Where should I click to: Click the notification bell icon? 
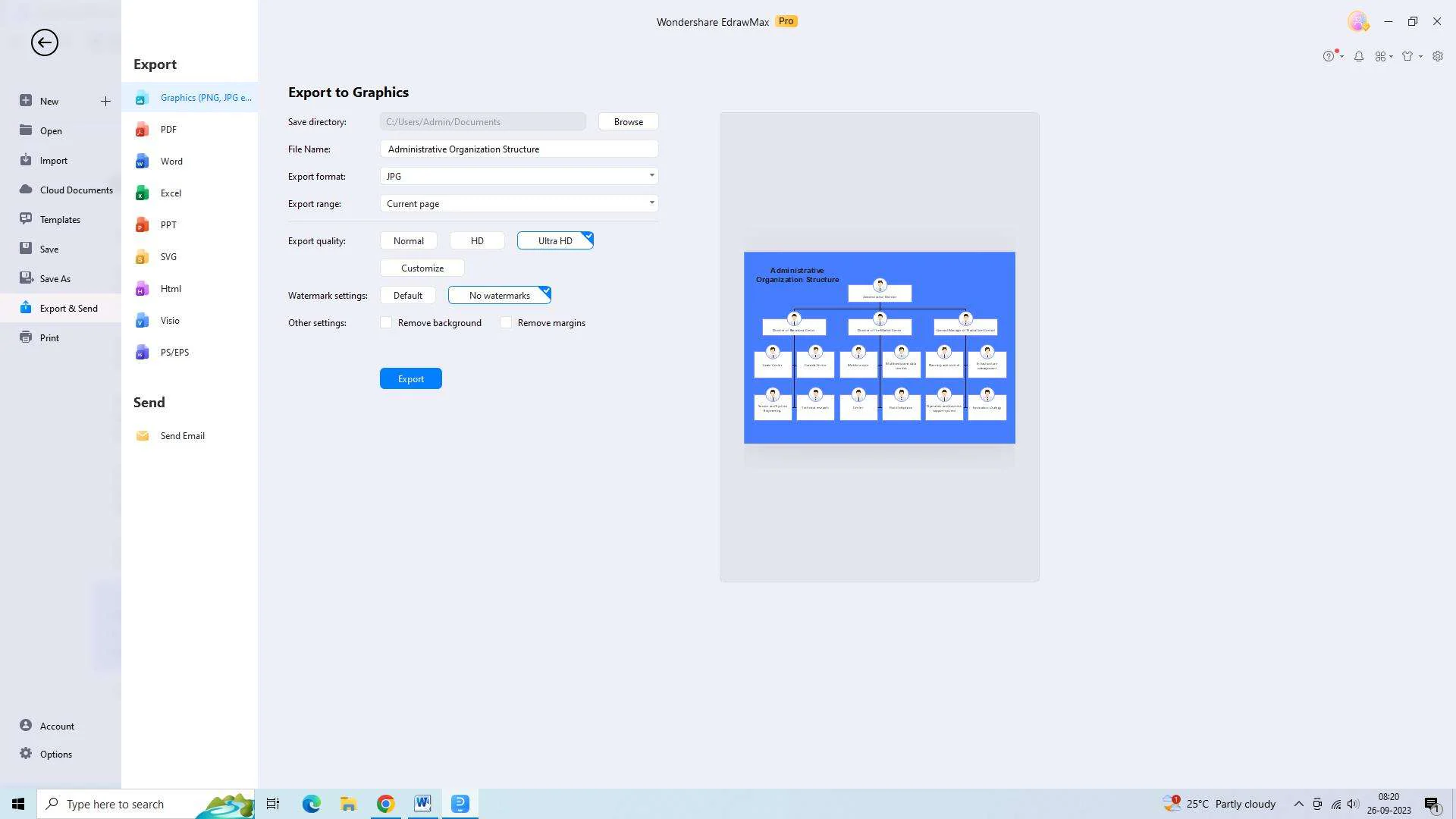(x=1359, y=56)
